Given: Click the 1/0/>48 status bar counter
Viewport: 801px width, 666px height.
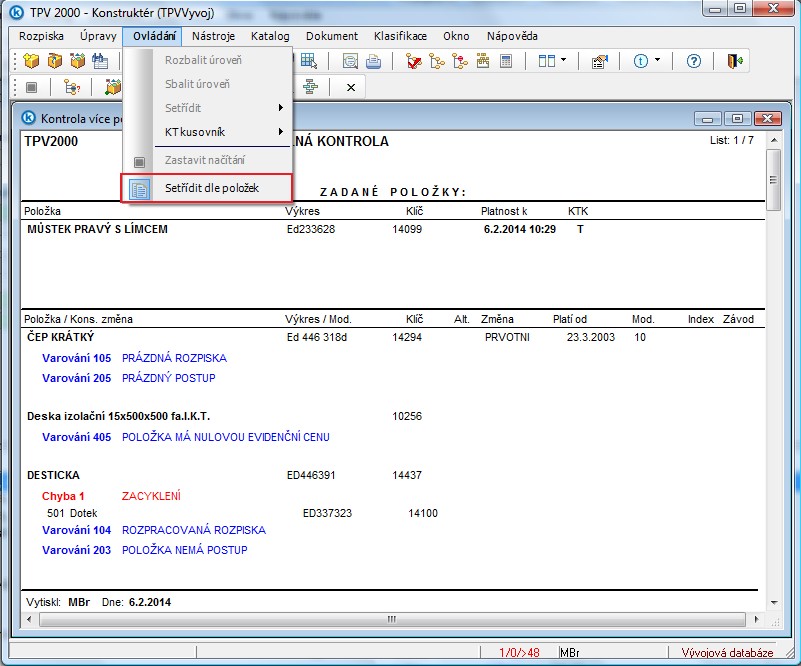Looking at the screenshot, I should [519, 653].
